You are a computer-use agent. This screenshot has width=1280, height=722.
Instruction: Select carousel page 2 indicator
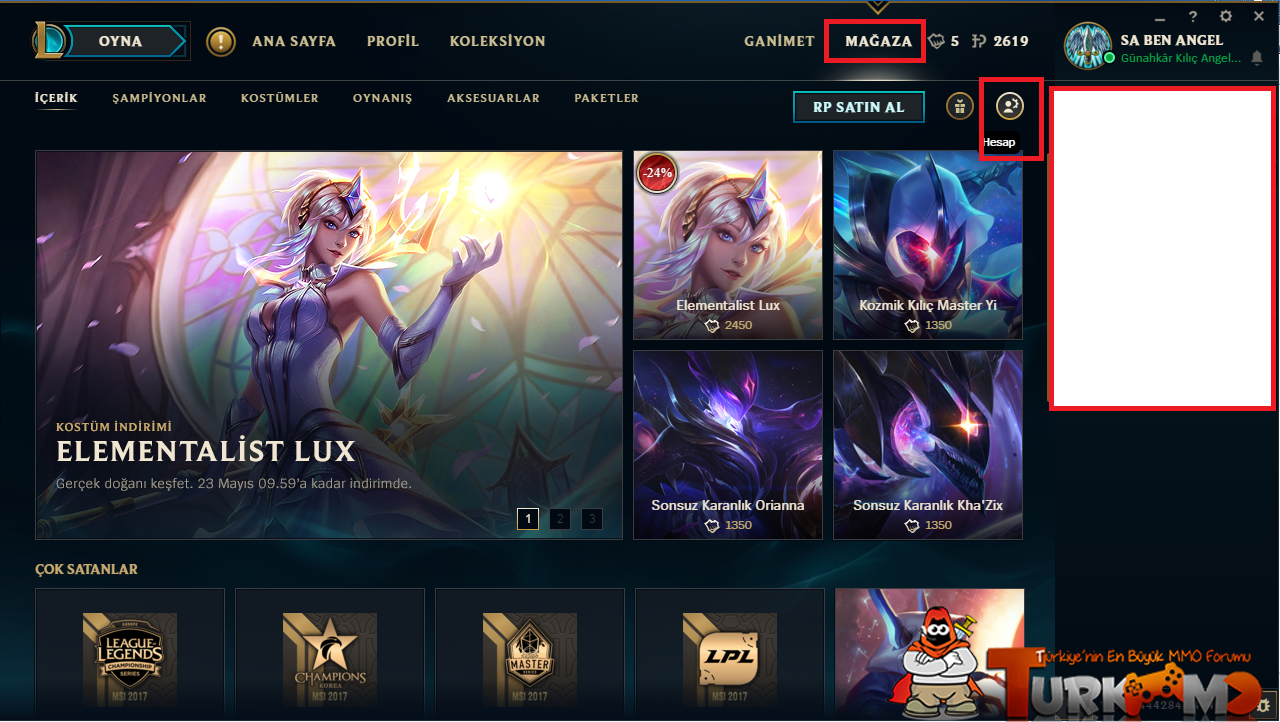[x=560, y=518]
